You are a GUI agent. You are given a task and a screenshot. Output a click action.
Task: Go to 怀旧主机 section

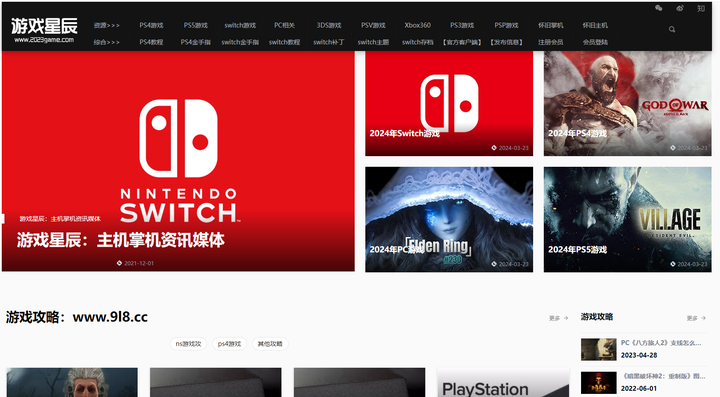pos(595,25)
